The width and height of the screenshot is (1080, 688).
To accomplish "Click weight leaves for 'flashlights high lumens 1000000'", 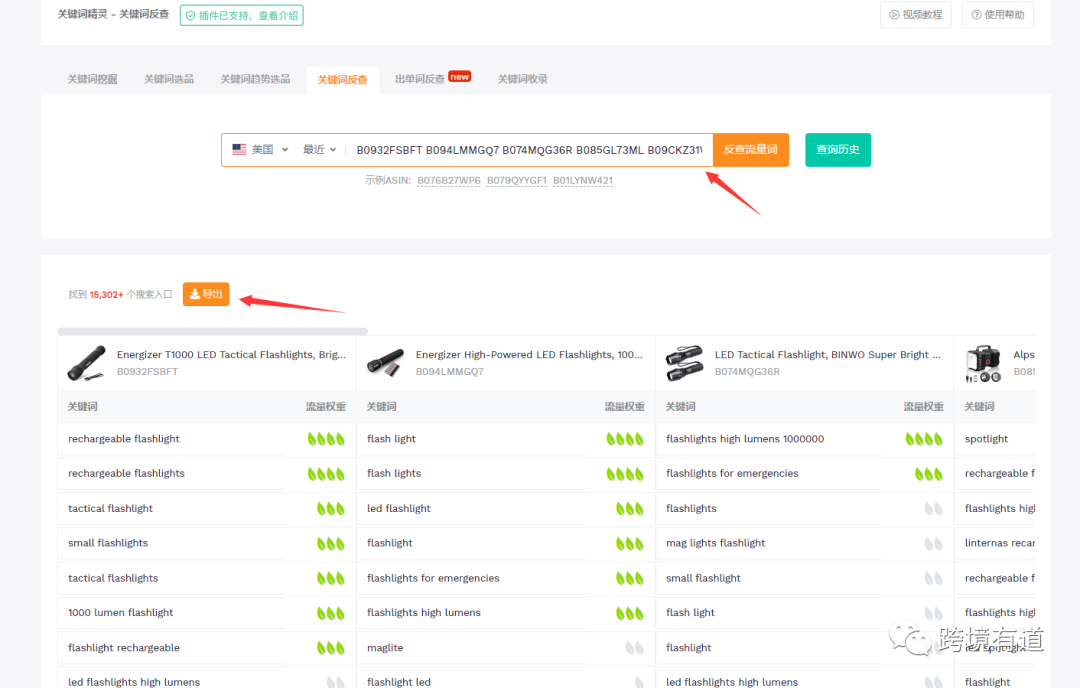I will (x=924, y=439).
